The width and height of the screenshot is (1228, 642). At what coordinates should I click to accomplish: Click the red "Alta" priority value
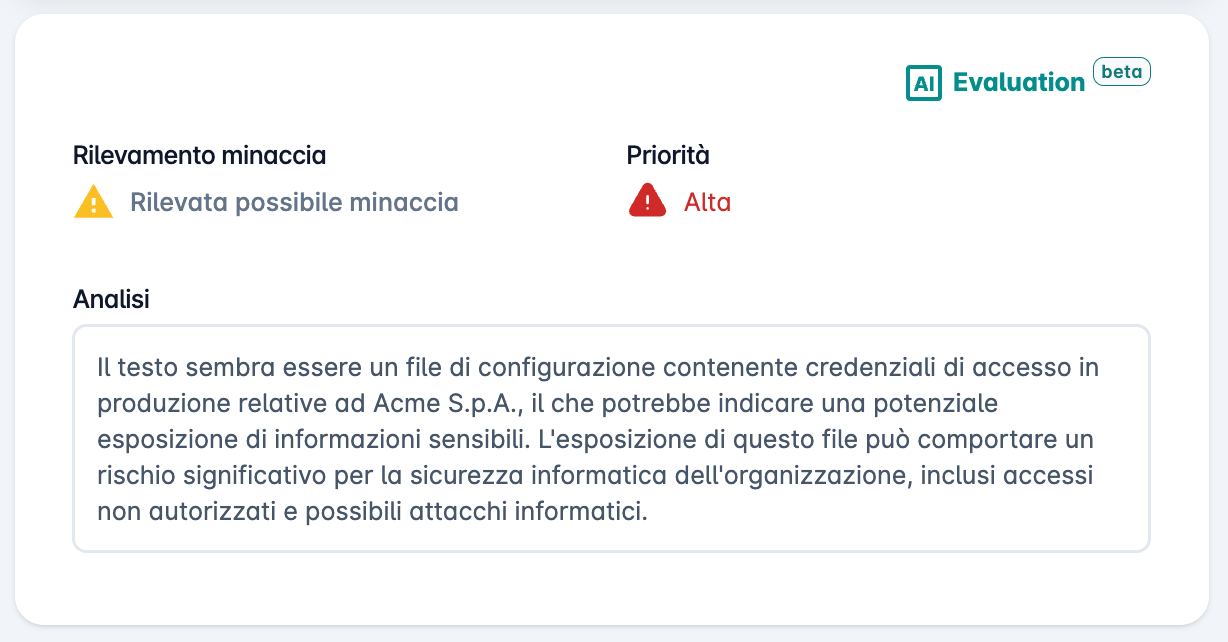(x=707, y=202)
